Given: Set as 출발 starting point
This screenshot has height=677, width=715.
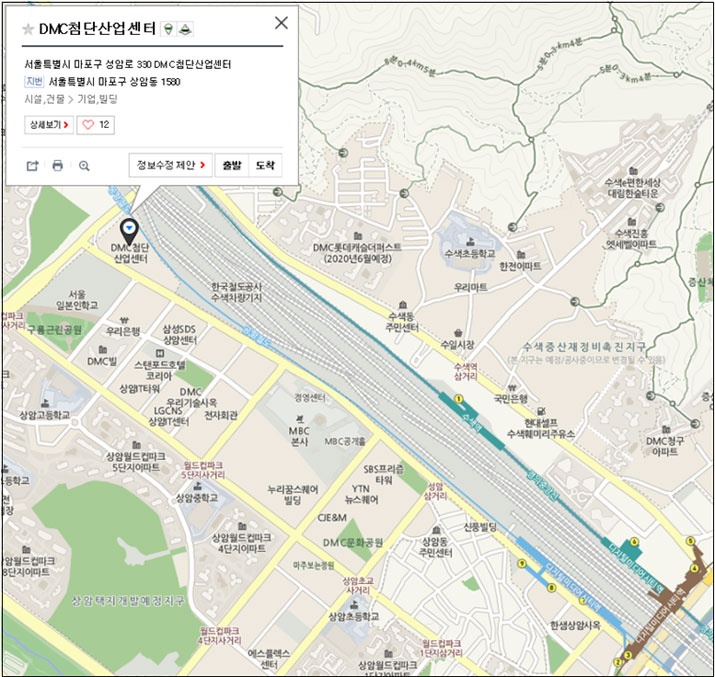Looking at the screenshot, I should pos(231,165).
